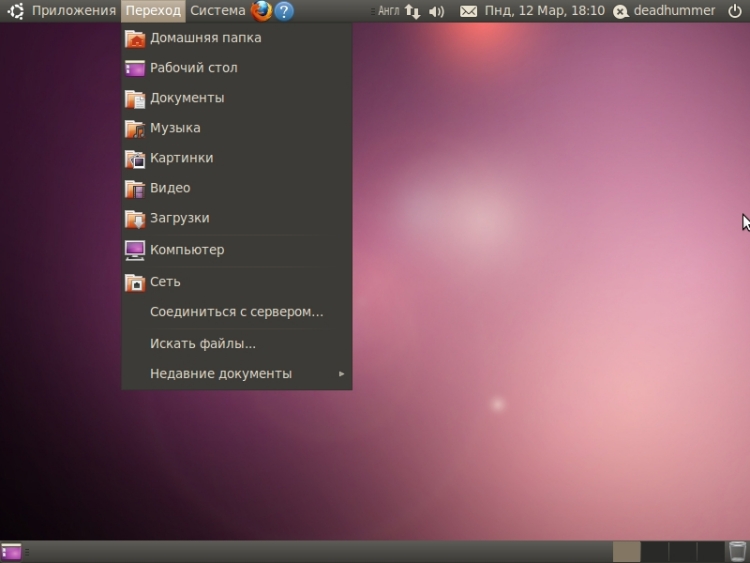Open the Приложения menu

pos(73,11)
